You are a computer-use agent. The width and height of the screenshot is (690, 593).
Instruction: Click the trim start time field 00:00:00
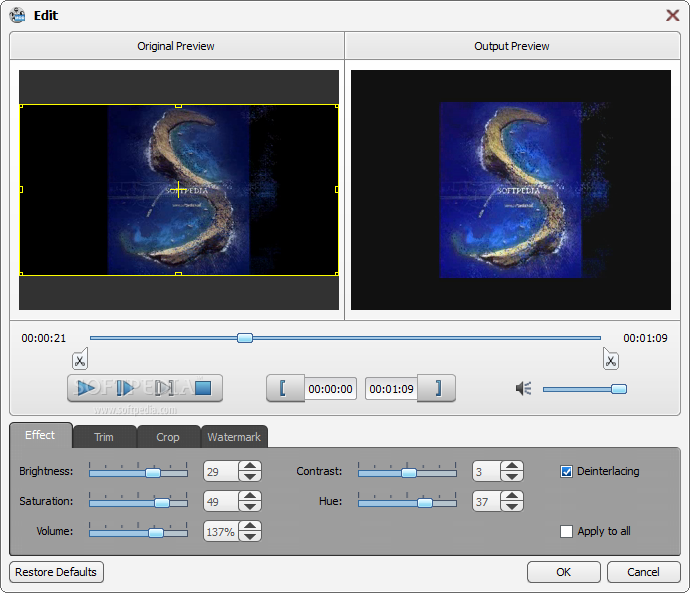point(330,389)
